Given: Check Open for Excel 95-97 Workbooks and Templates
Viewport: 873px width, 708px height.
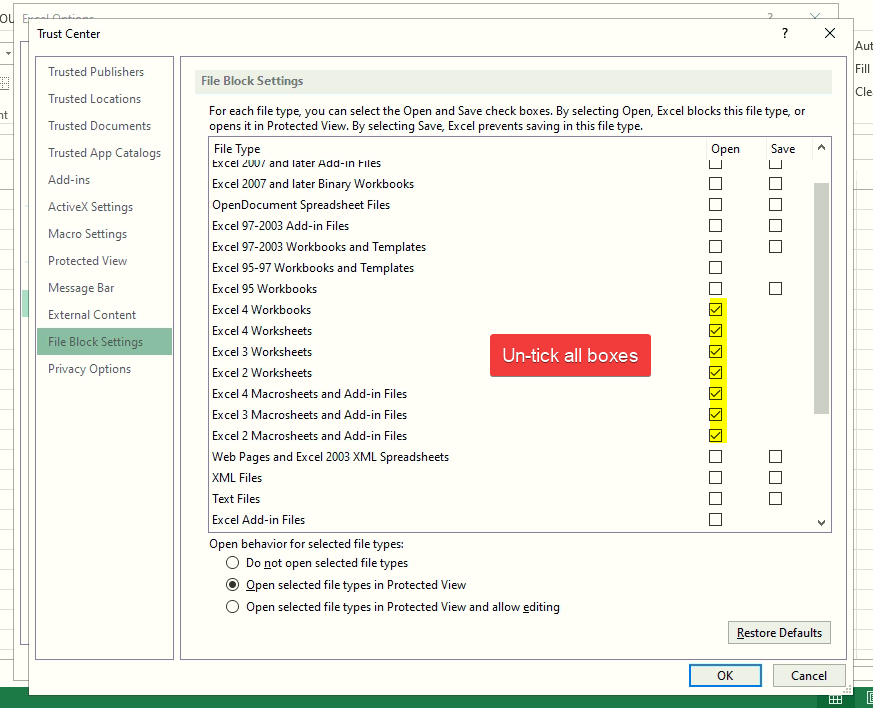Looking at the screenshot, I should 715,268.
